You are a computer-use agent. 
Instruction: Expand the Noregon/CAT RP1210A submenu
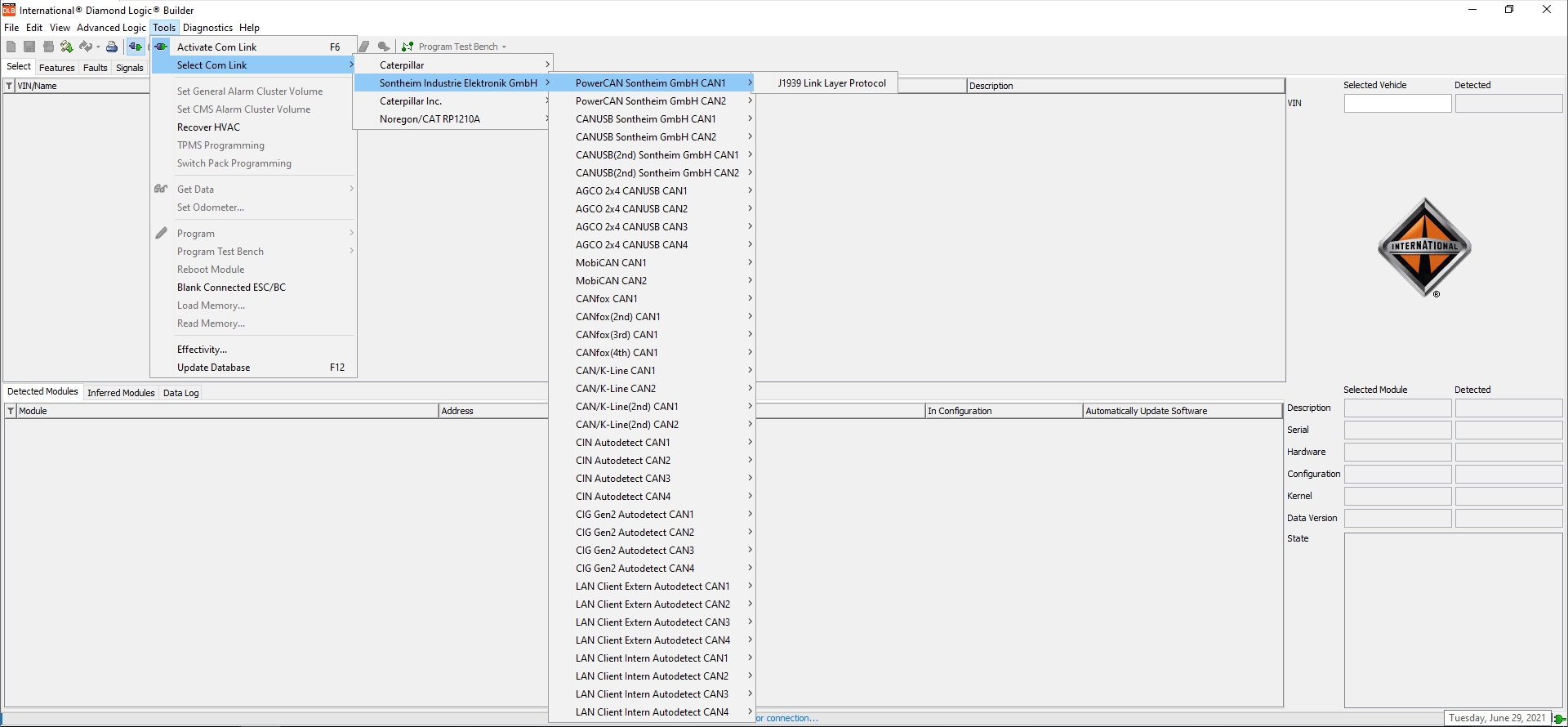pos(453,119)
